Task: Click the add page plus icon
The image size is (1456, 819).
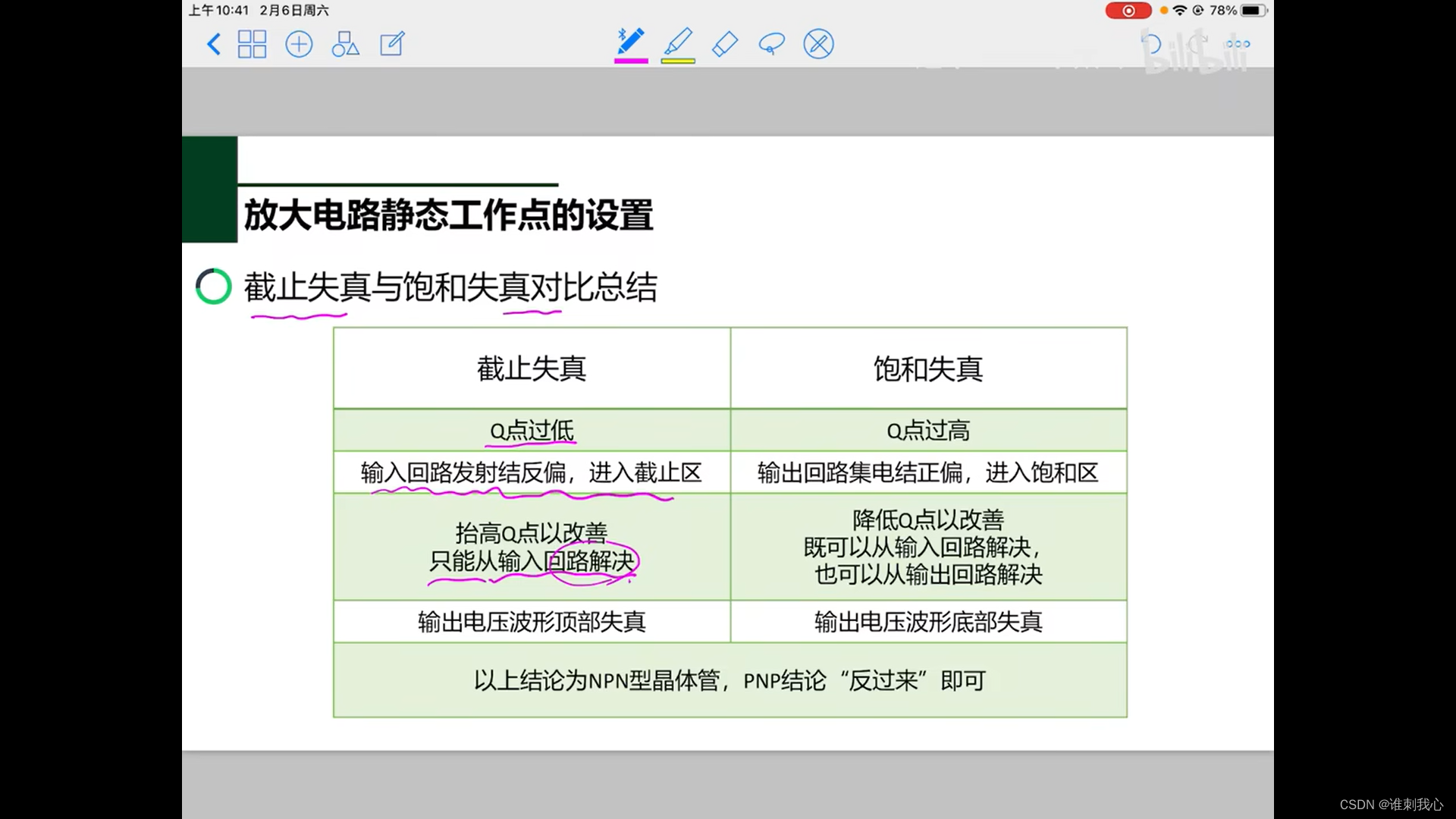Action: [299, 44]
